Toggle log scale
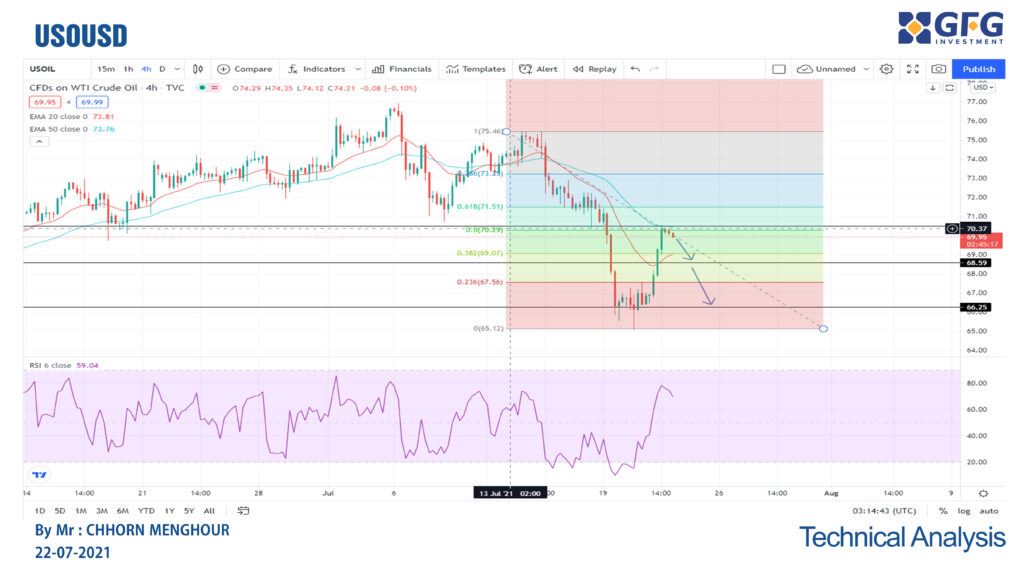This screenshot has height=576, width=1024. pyautogui.click(x=964, y=510)
